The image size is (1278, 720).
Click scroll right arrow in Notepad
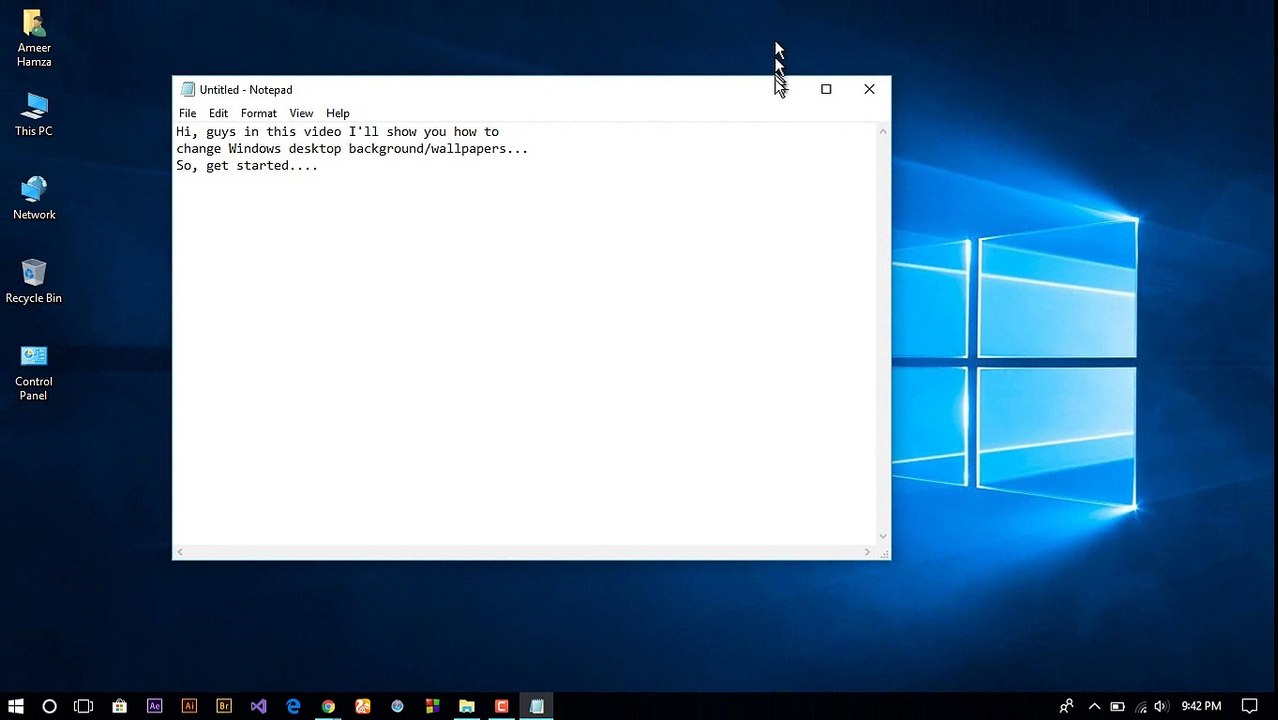pos(868,552)
